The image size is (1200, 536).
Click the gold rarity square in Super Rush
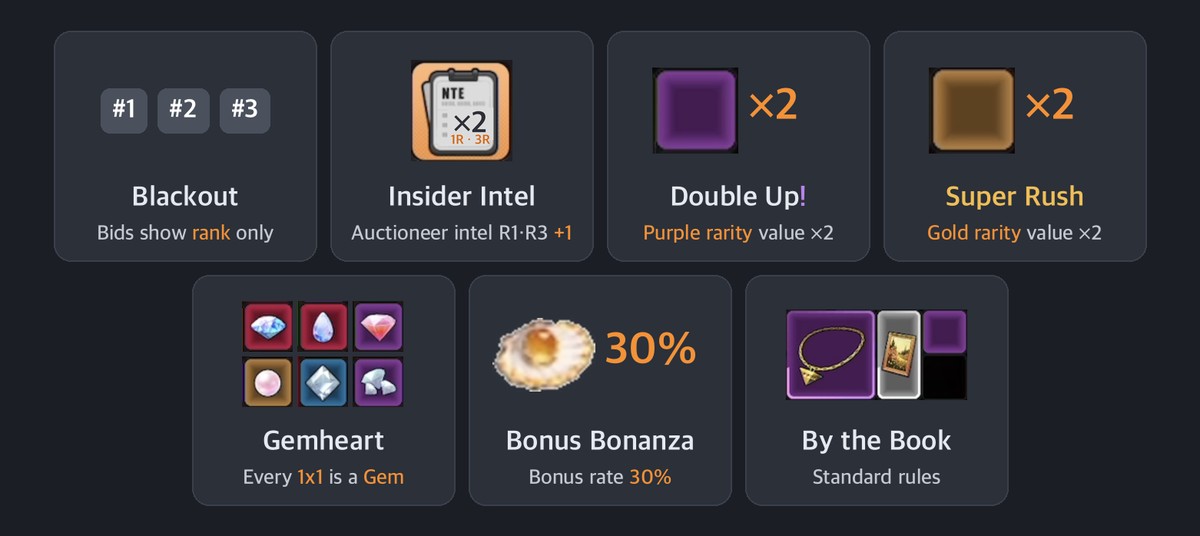click(972, 109)
